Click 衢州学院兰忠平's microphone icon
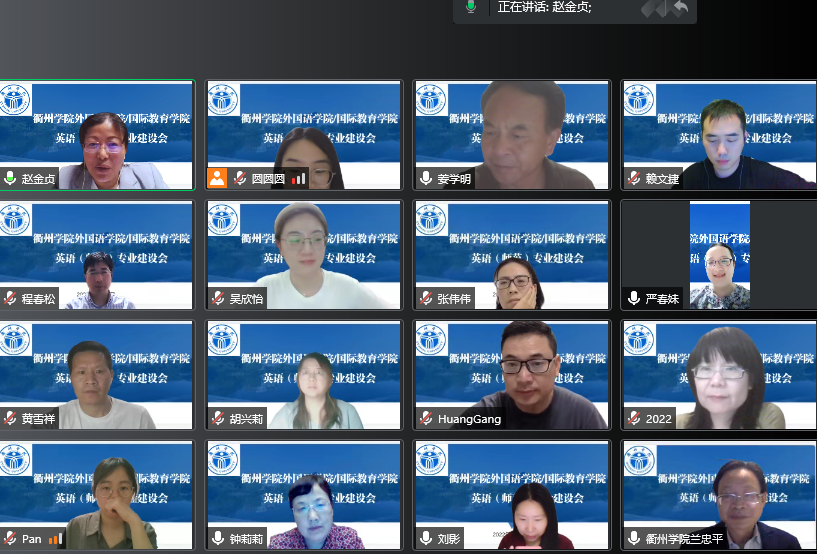Screen dimensions: 817x554 tap(634, 538)
